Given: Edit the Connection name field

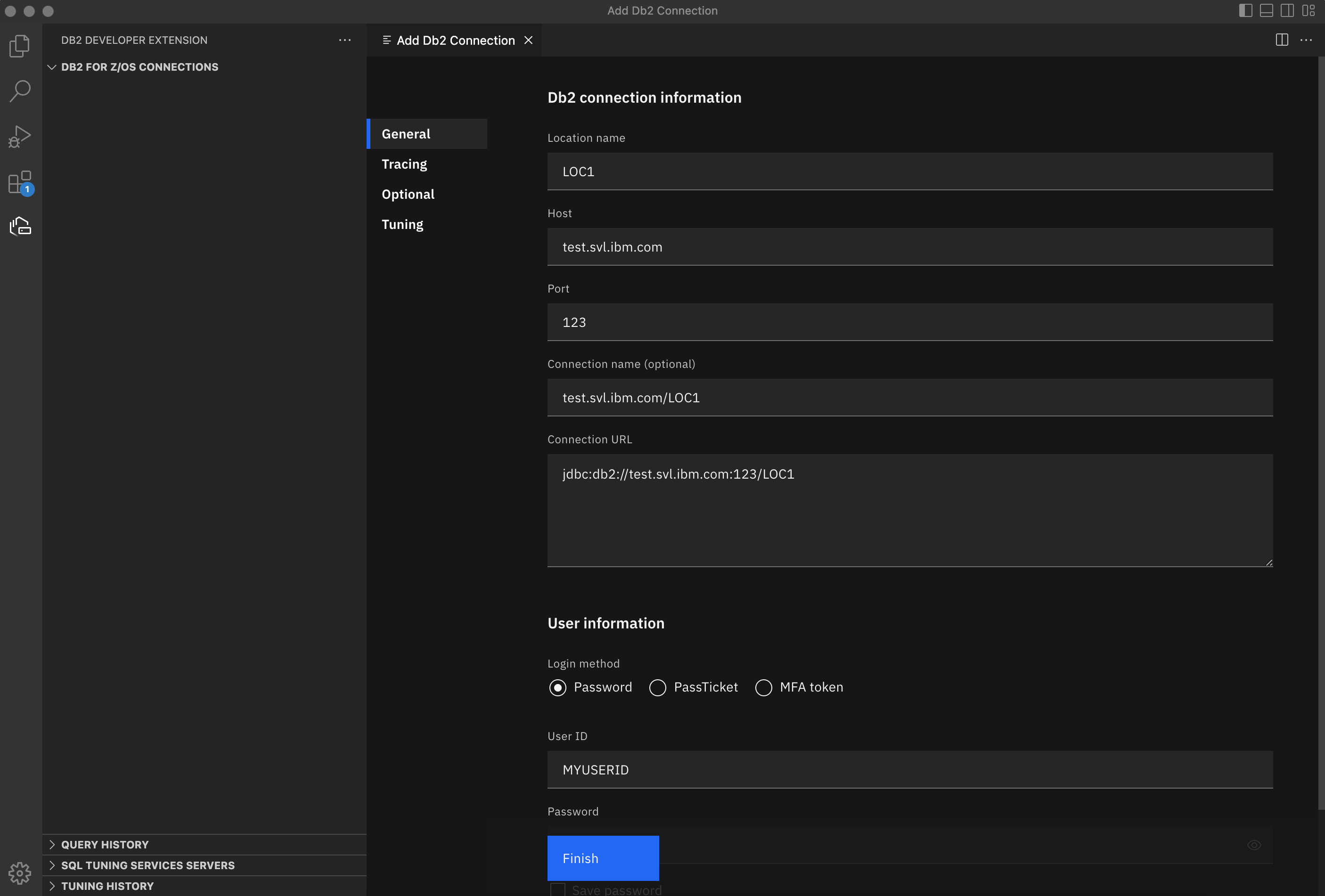Looking at the screenshot, I should (910, 397).
